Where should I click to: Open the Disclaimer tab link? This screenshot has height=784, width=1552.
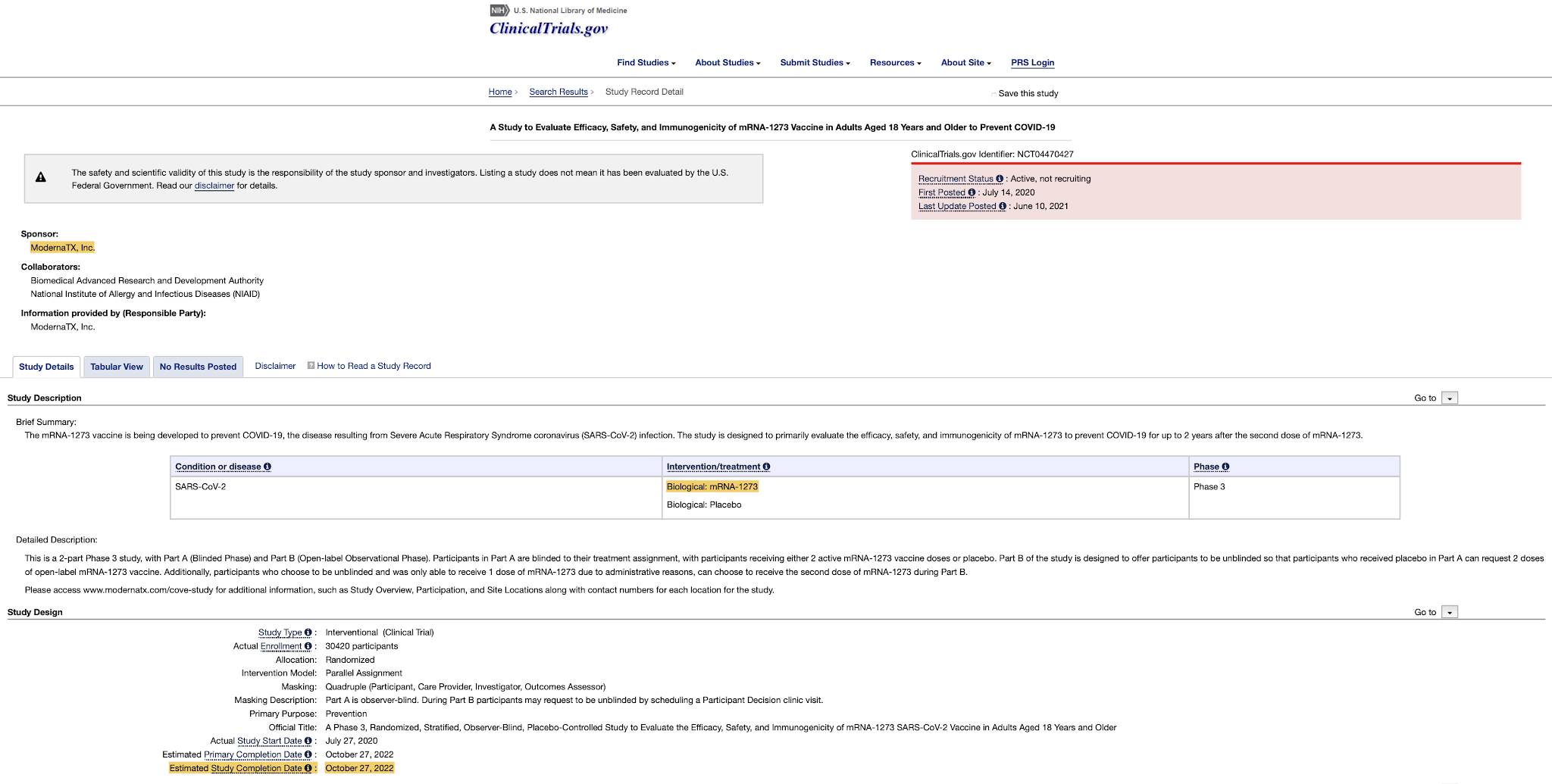pyautogui.click(x=275, y=366)
